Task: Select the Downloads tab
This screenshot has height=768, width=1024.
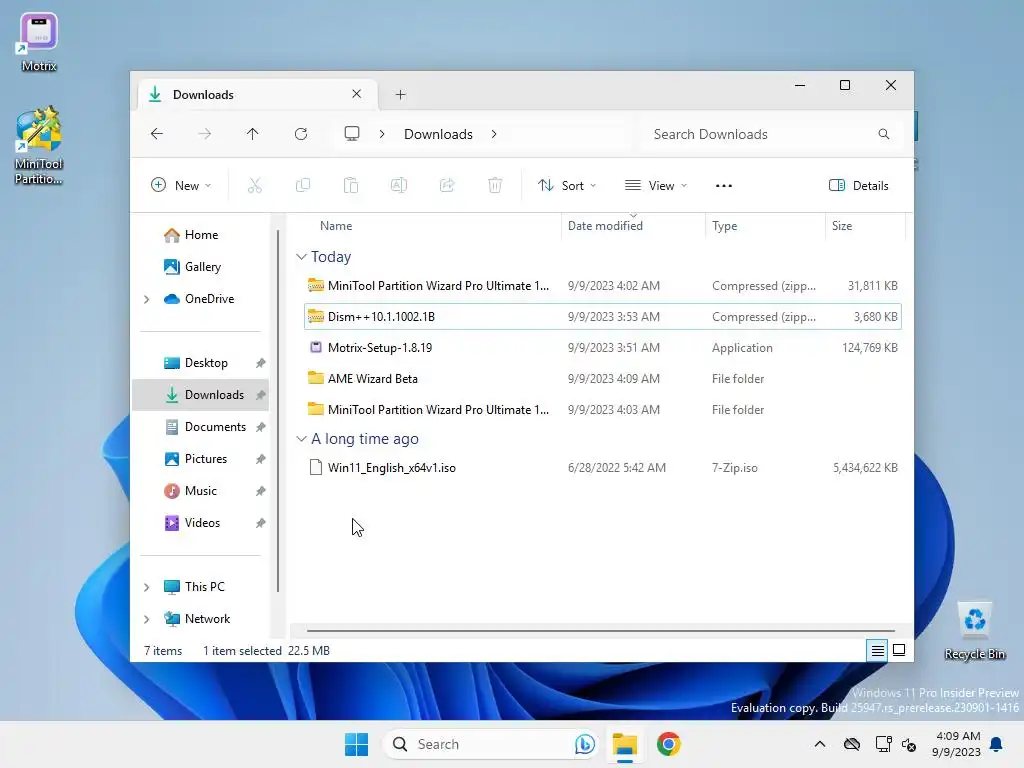Action: tap(258, 95)
